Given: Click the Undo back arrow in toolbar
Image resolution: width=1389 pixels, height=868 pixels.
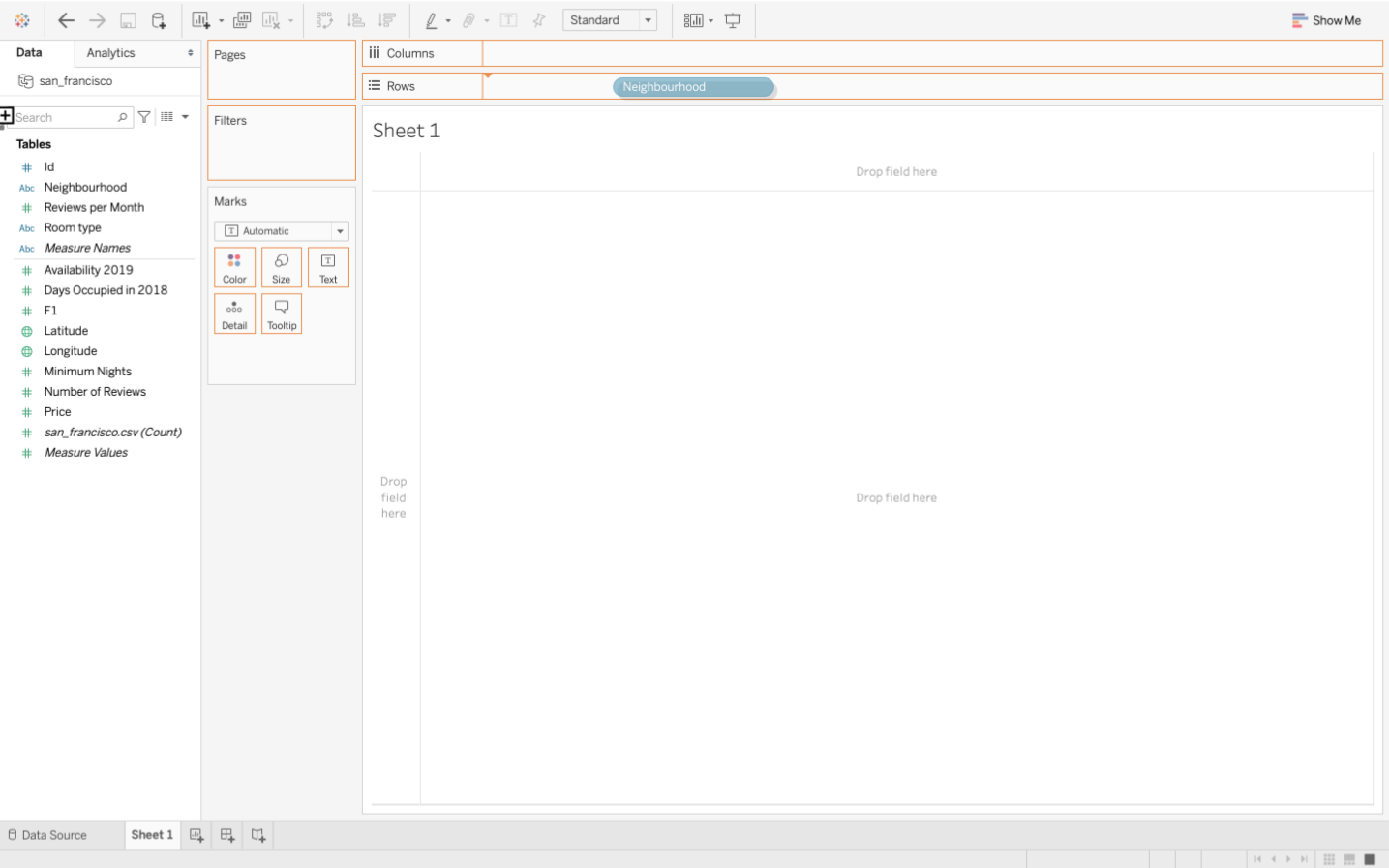Looking at the screenshot, I should click(x=66, y=20).
